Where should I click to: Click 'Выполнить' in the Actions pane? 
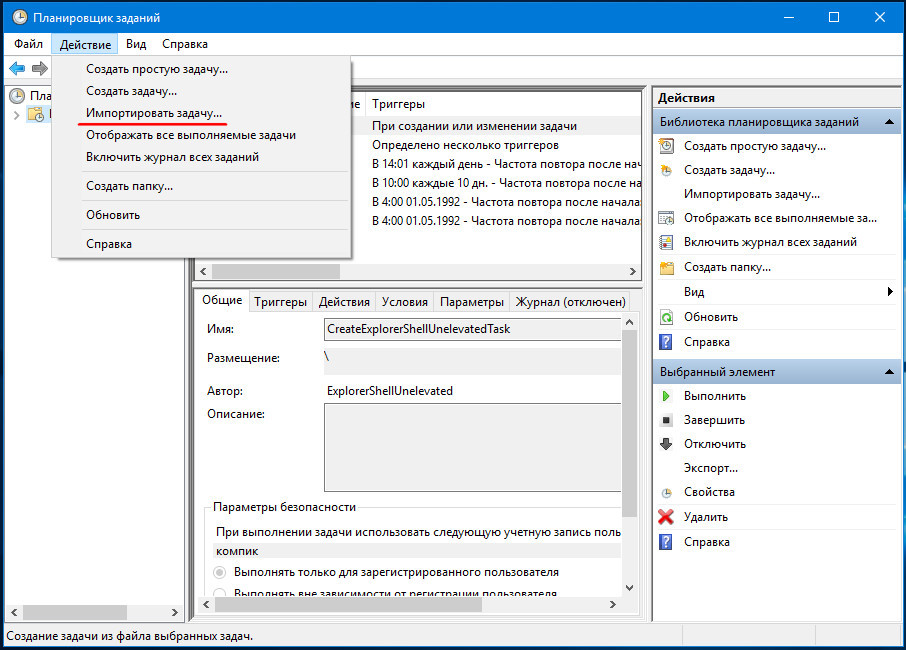pyautogui.click(x=715, y=396)
